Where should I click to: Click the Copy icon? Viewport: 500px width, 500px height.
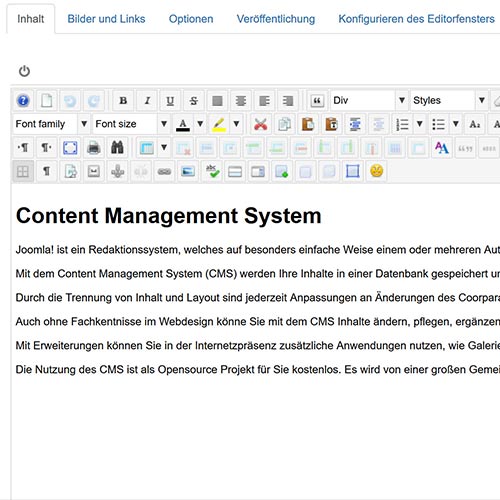(x=284, y=124)
